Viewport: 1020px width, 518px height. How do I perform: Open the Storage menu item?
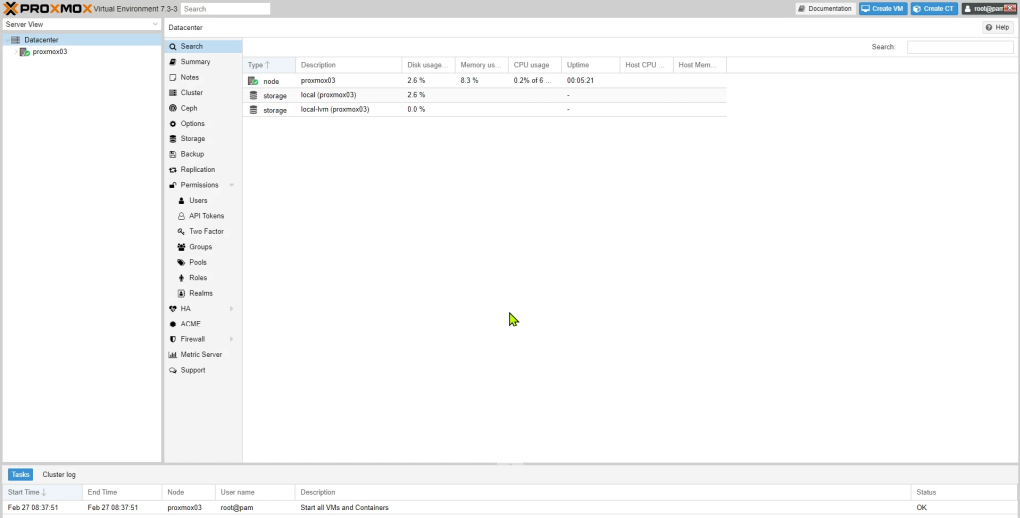click(203, 139)
